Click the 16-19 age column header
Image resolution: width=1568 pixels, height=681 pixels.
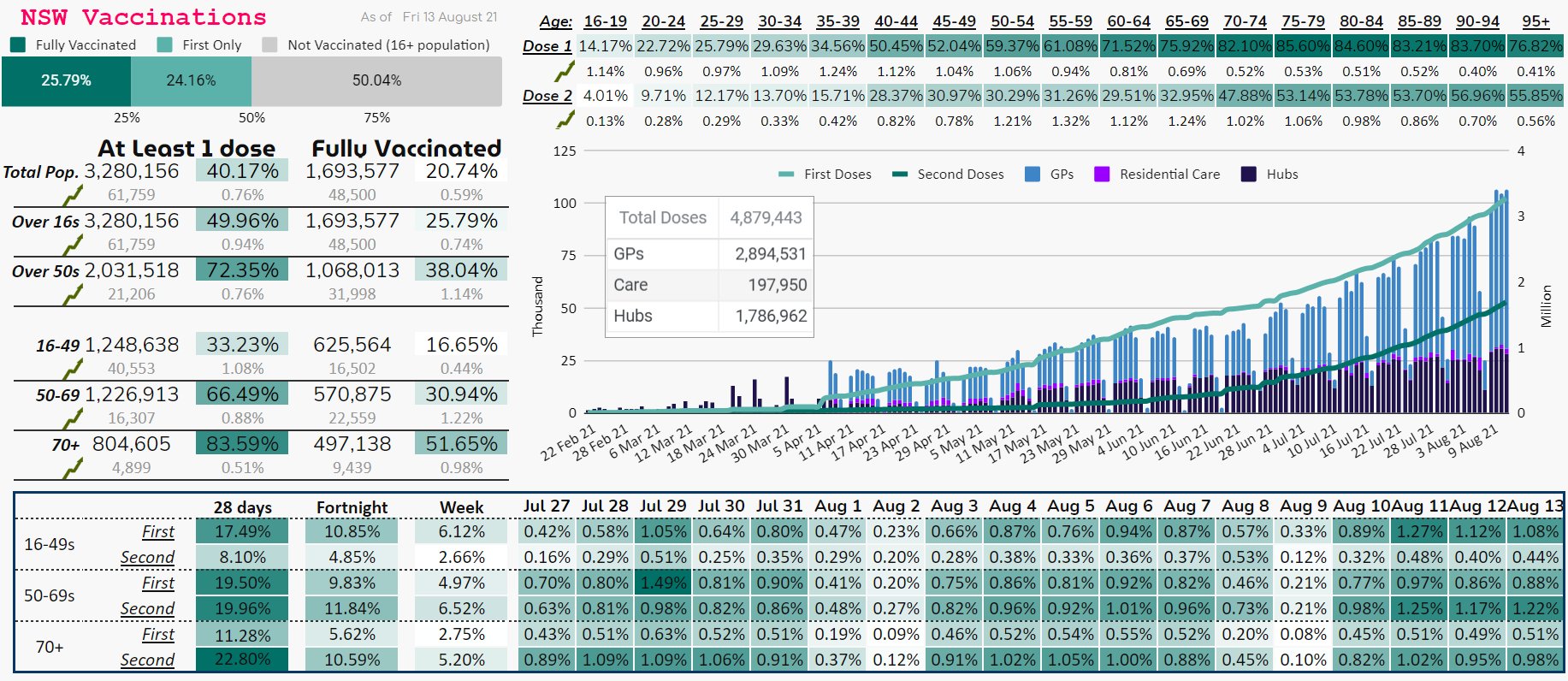click(x=606, y=21)
